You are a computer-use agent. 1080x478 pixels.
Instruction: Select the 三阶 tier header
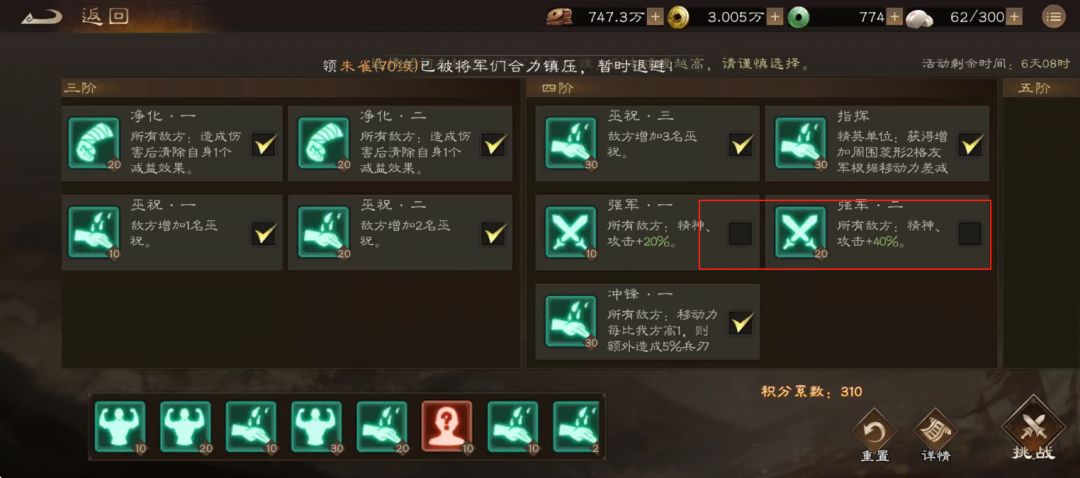coord(80,88)
